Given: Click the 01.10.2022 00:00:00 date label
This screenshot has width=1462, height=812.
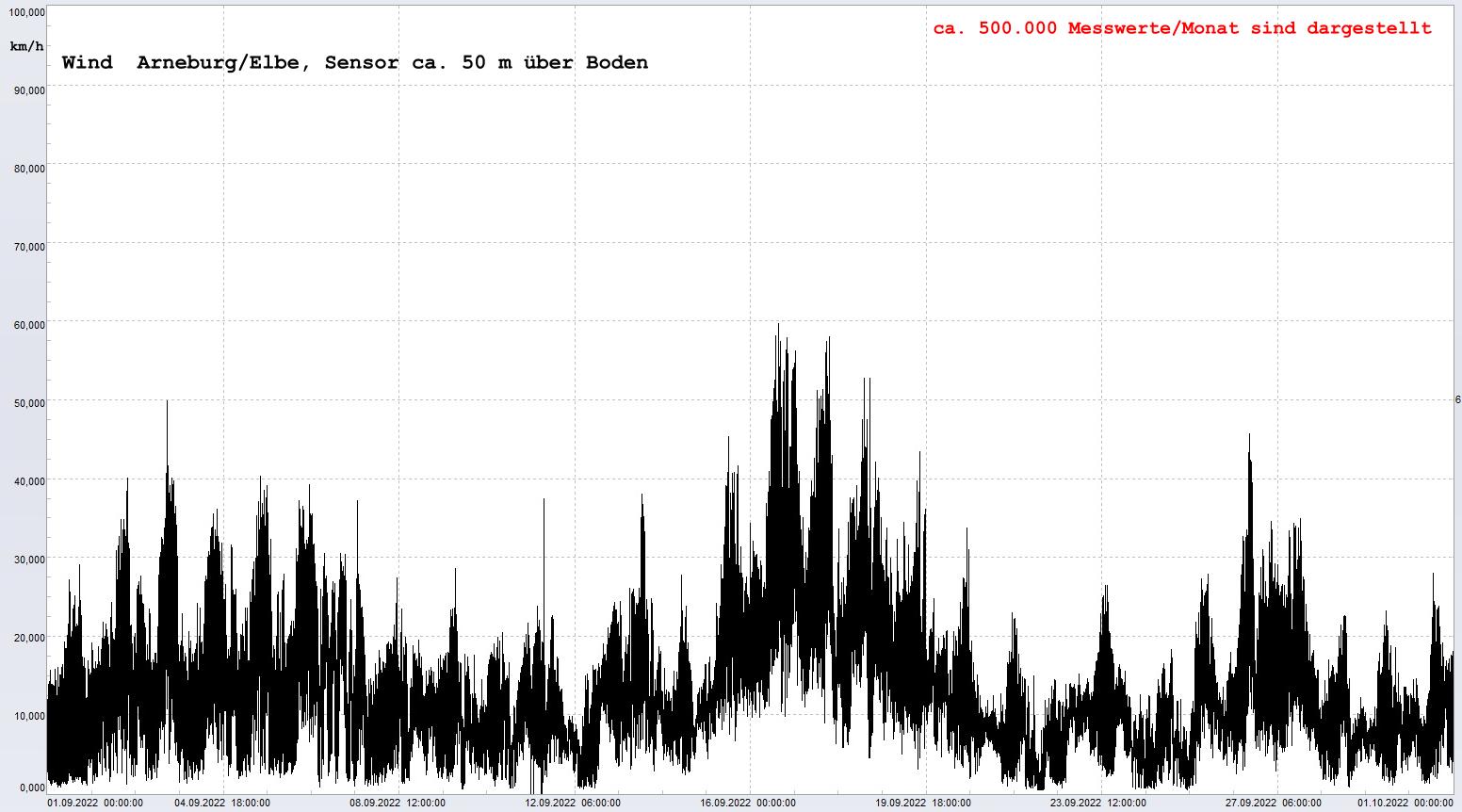Looking at the screenshot, I should [x=1405, y=804].
